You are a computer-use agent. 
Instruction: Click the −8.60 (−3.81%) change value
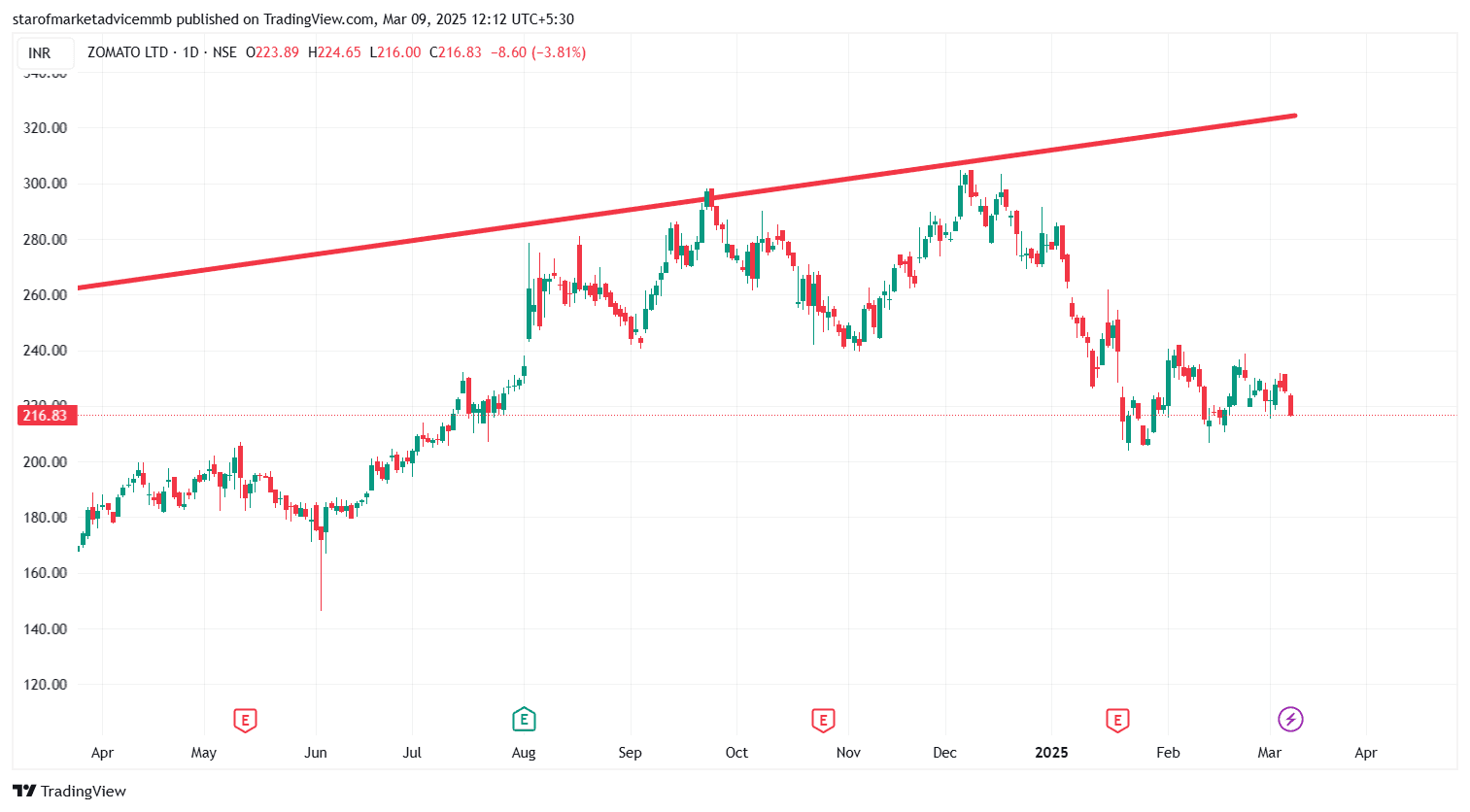pos(538,52)
